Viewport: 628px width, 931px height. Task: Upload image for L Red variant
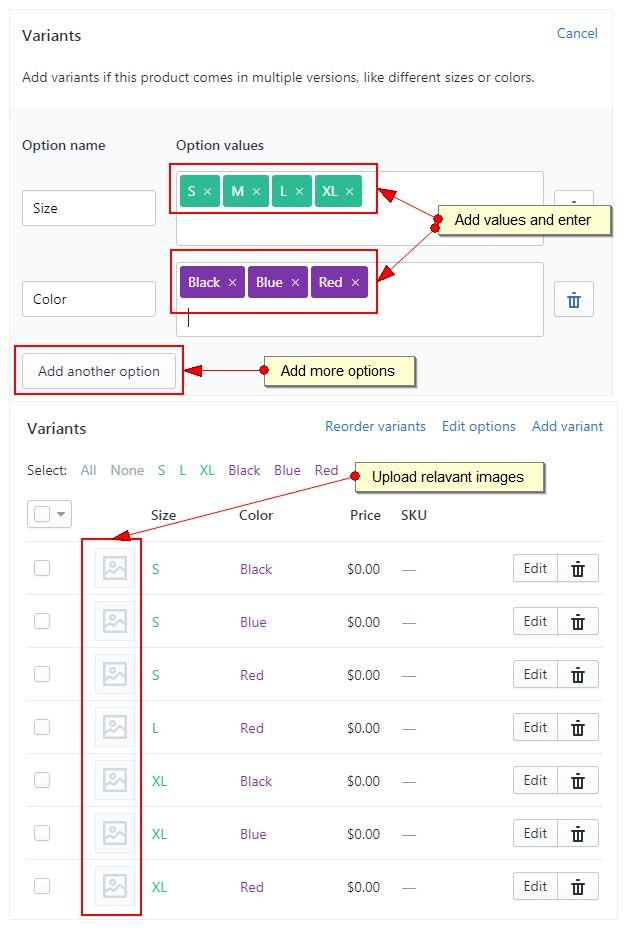pyautogui.click(x=115, y=728)
